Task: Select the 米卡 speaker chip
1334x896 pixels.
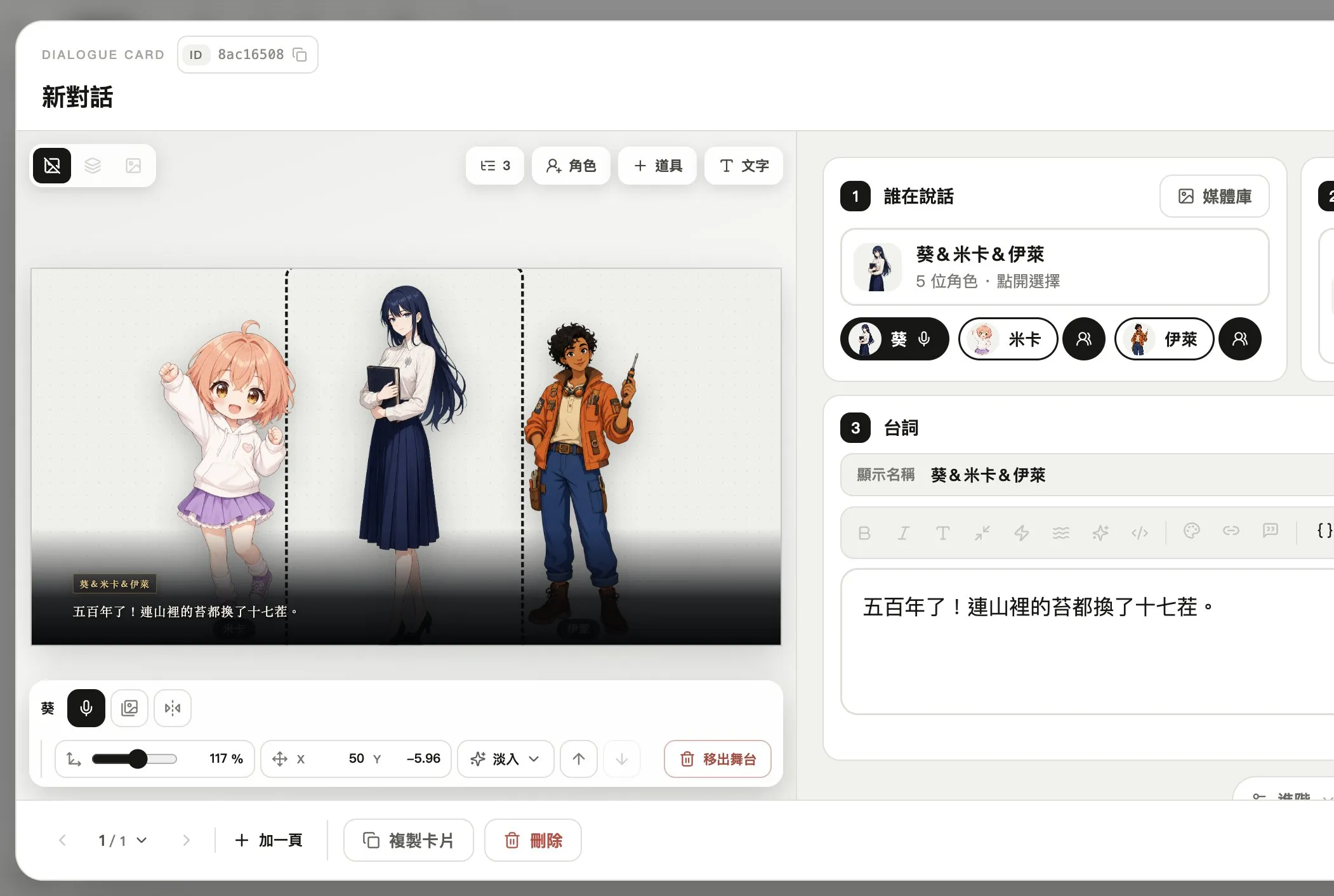Action: [1008, 339]
